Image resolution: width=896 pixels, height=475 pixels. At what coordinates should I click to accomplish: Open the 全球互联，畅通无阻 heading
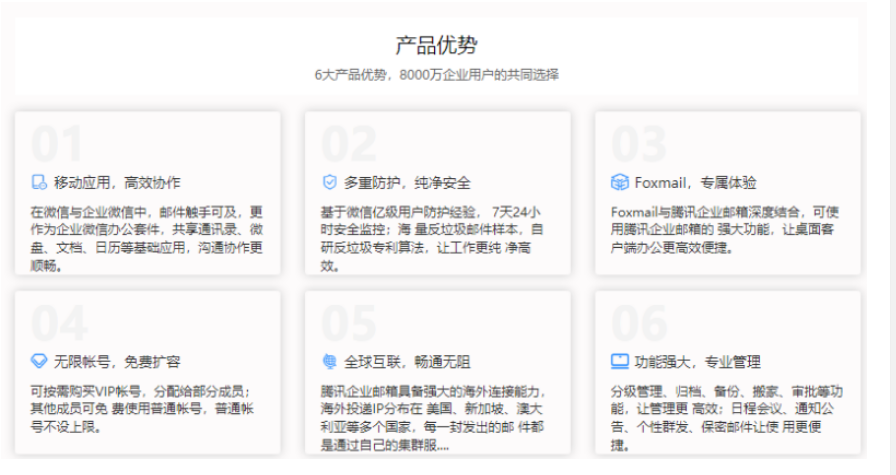407,361
